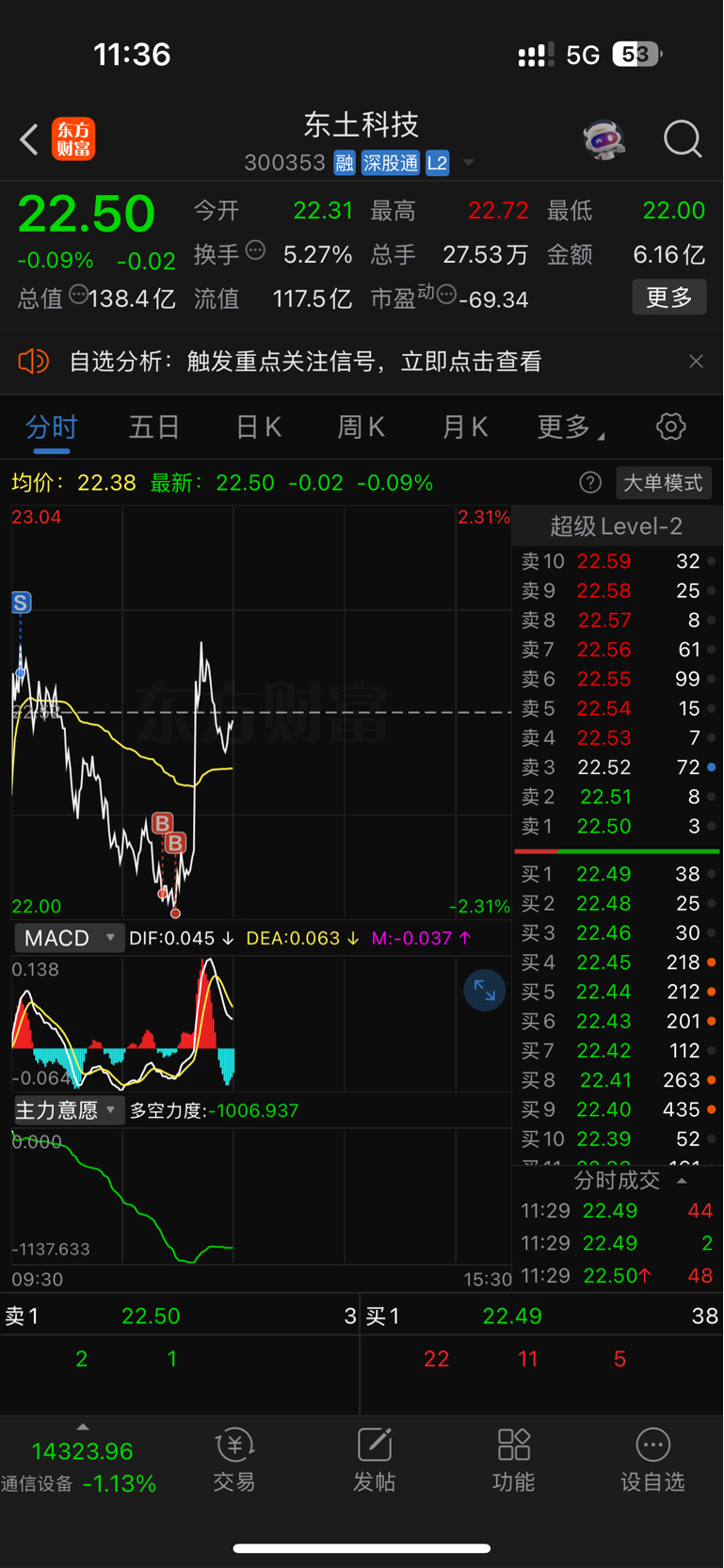Open 主力意愿 indicator dropdown
Viewport: 724px width, 1568px height.
coord(69,1110)
